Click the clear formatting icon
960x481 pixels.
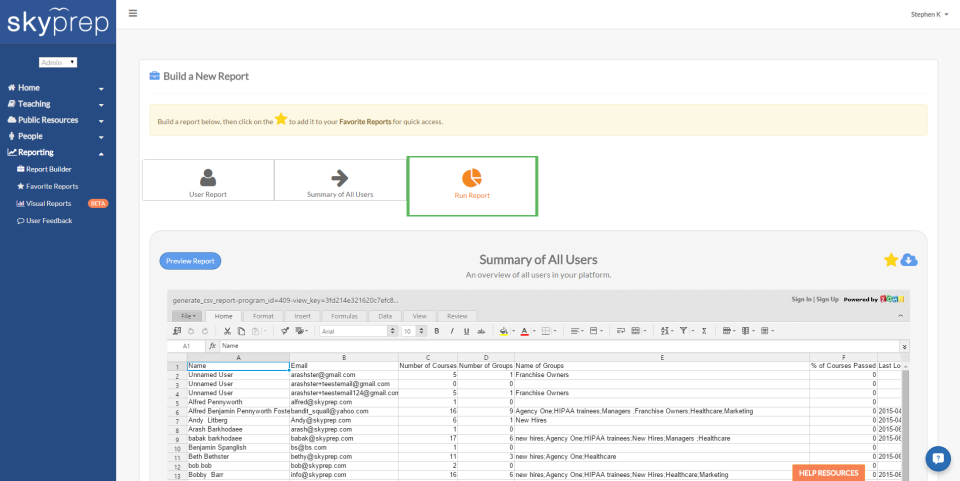click(x=300, y=331)
